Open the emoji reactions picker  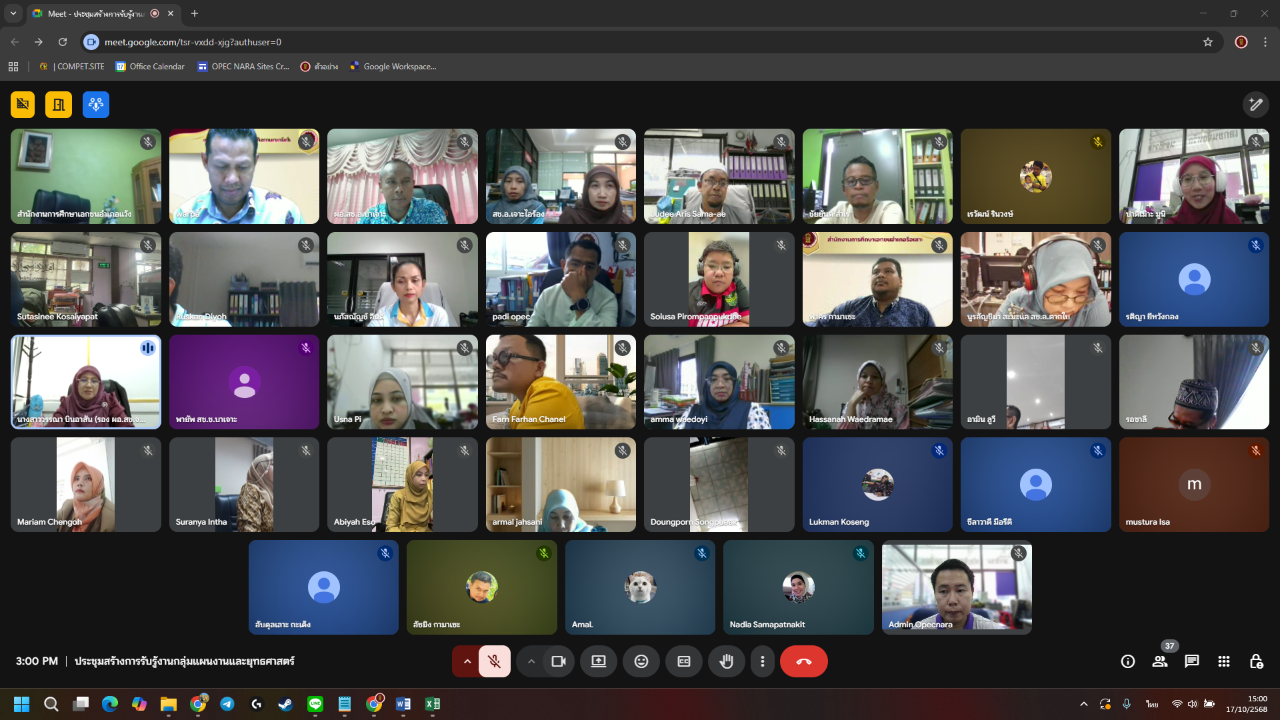pos(641,661)
